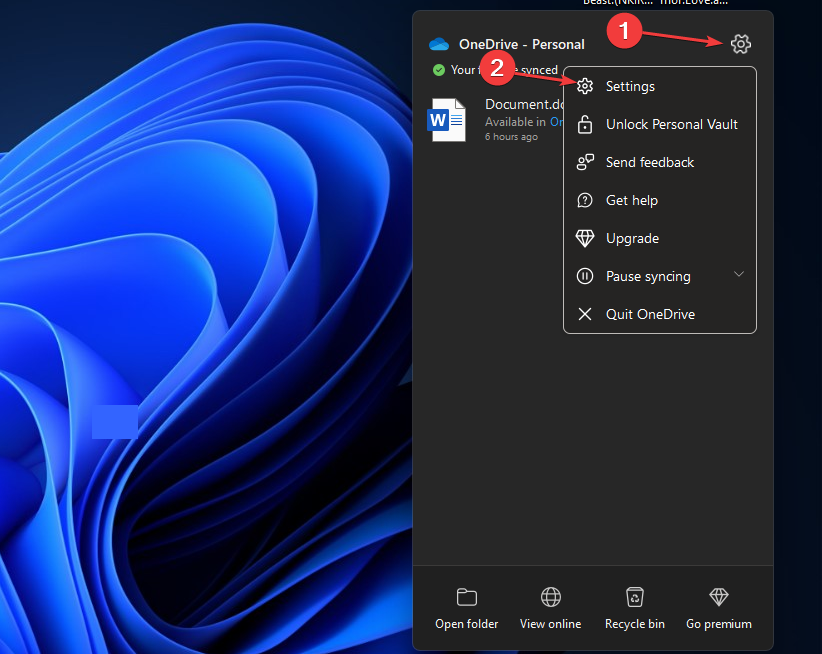Click the Settings gear icon in menu
Viewport: 822px width, 654px height.
tap(585, 86)
